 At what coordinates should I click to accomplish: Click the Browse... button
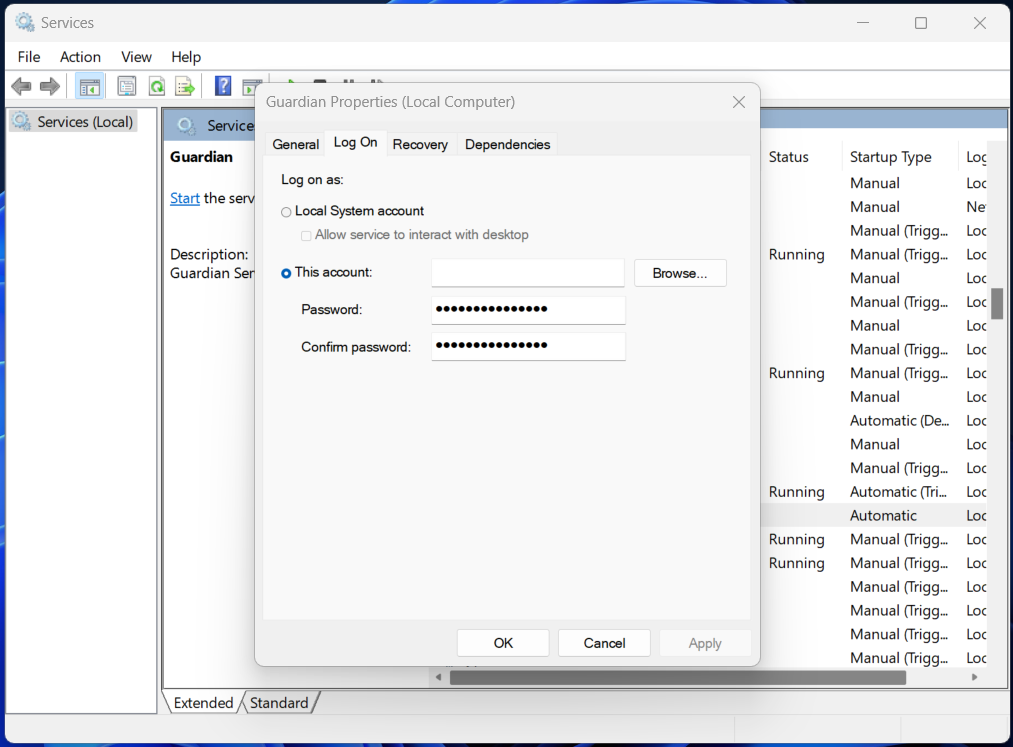680,273
